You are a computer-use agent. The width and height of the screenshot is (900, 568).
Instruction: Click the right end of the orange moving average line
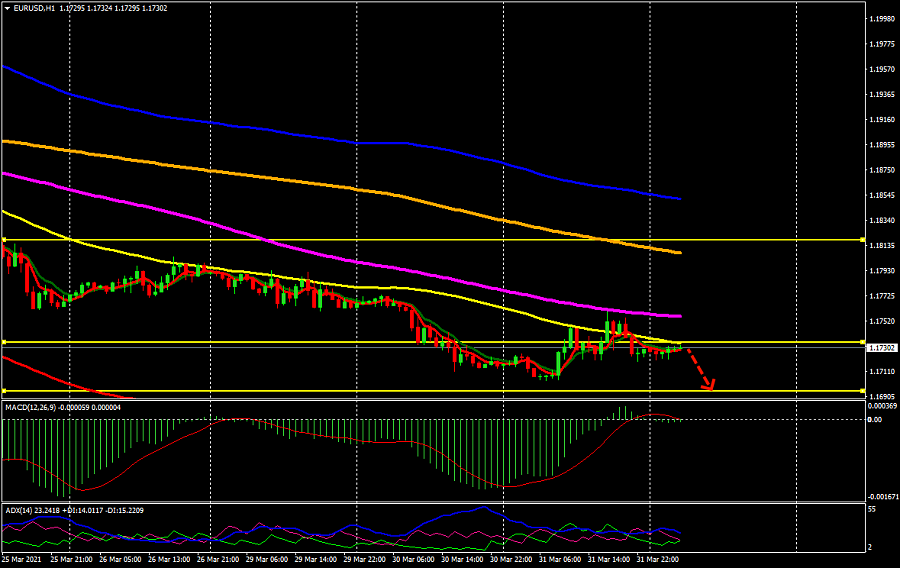[680, 252]
